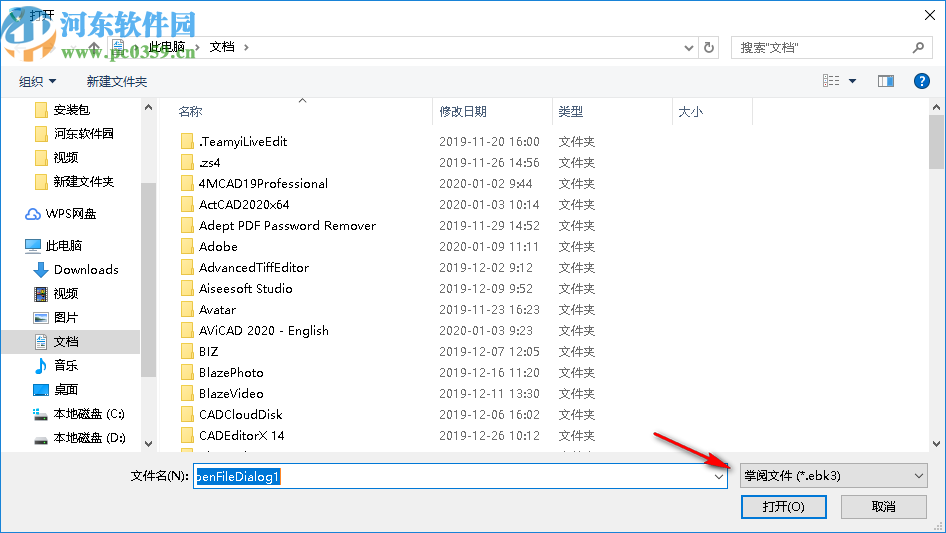Select 新建文件夹 folder in the sidebar

tap(83, 182)
